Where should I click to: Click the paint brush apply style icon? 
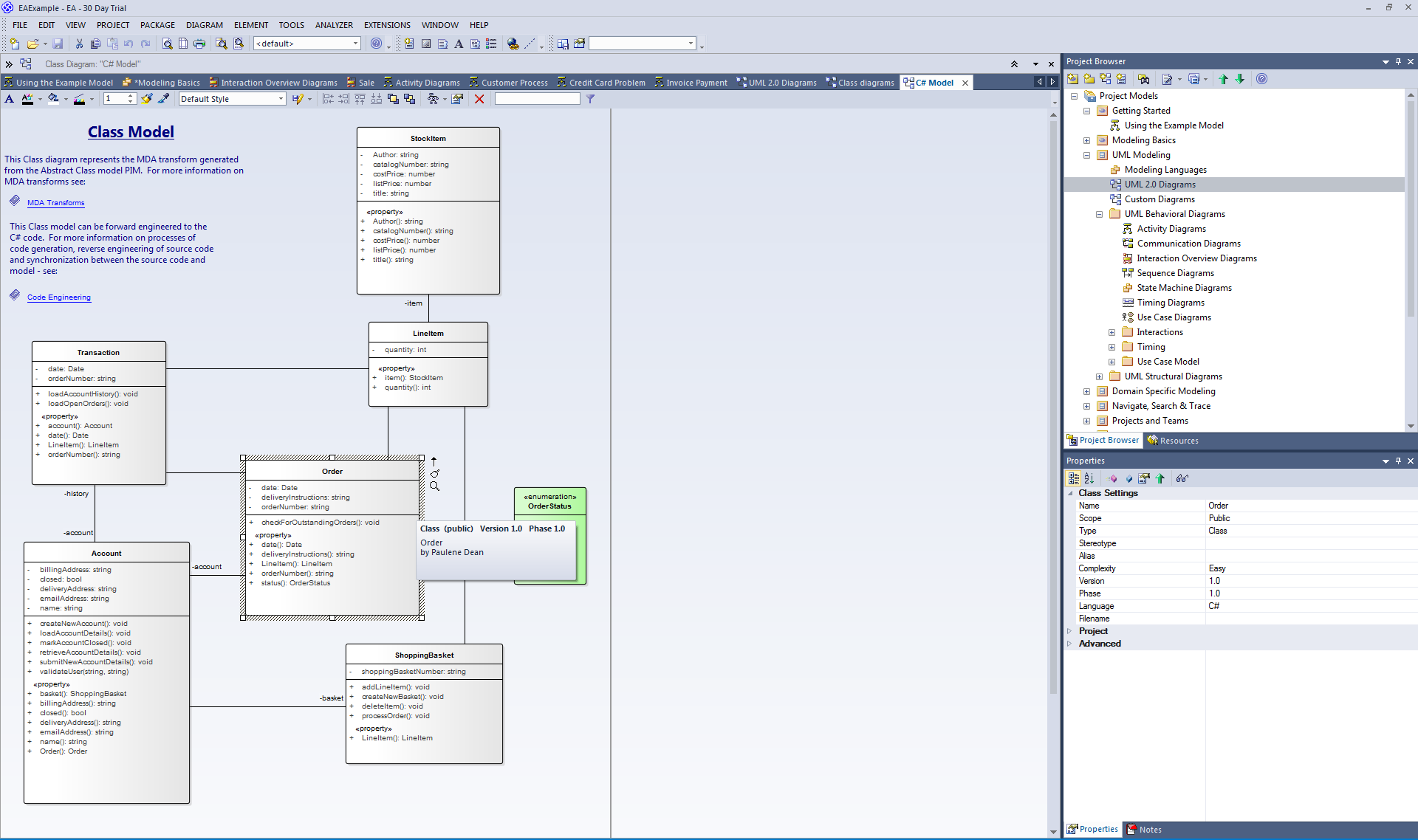(x=147, y=99)
